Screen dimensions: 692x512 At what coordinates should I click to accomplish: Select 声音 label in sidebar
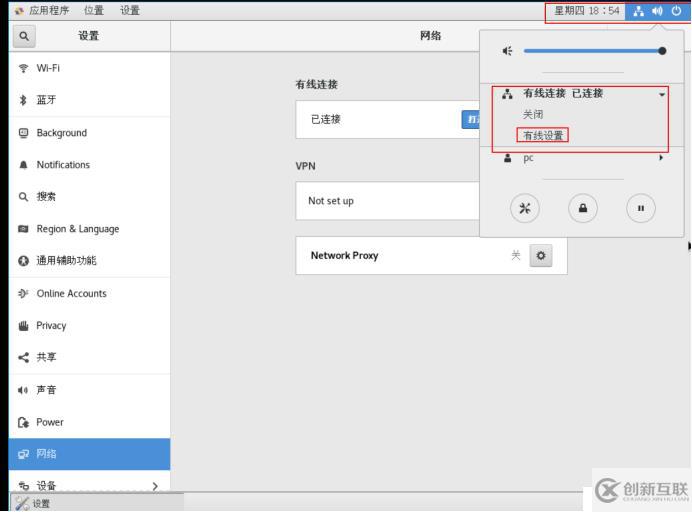[x=46, y=390]
